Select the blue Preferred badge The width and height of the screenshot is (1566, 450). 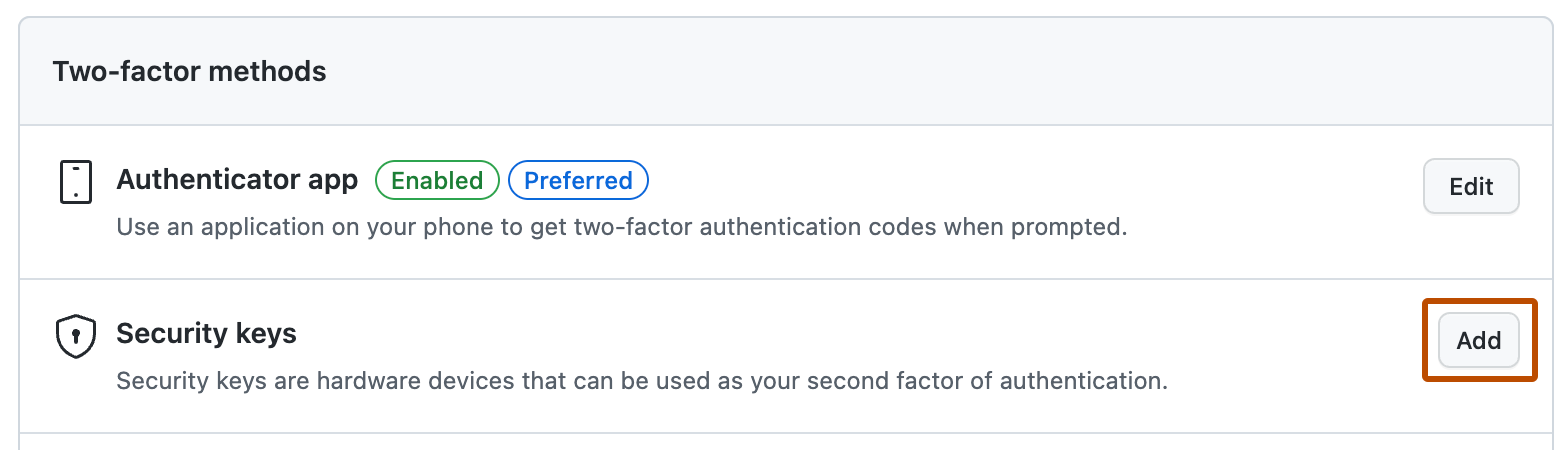tap(578, 181)
